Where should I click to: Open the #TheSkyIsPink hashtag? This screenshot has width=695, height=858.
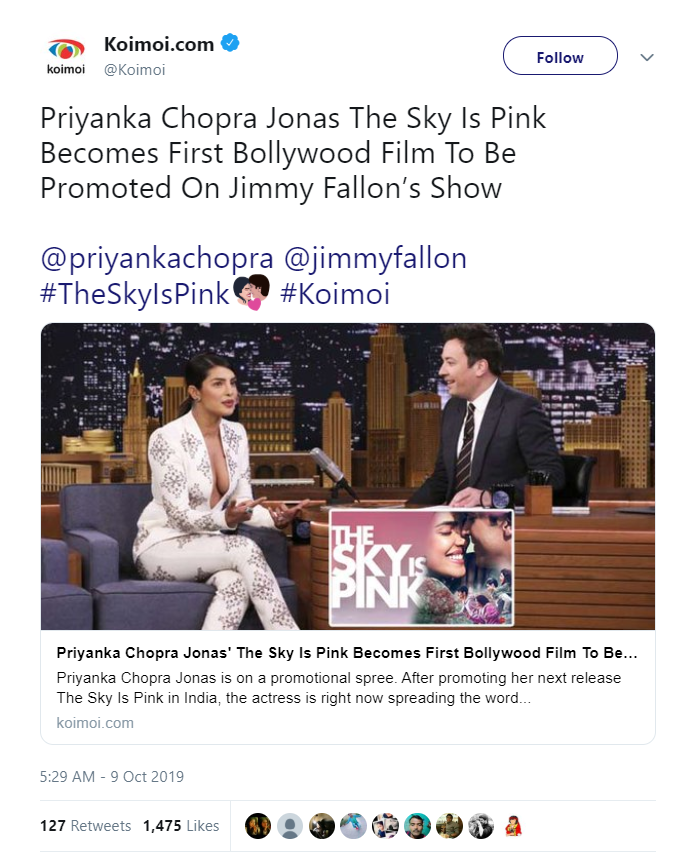135,294
